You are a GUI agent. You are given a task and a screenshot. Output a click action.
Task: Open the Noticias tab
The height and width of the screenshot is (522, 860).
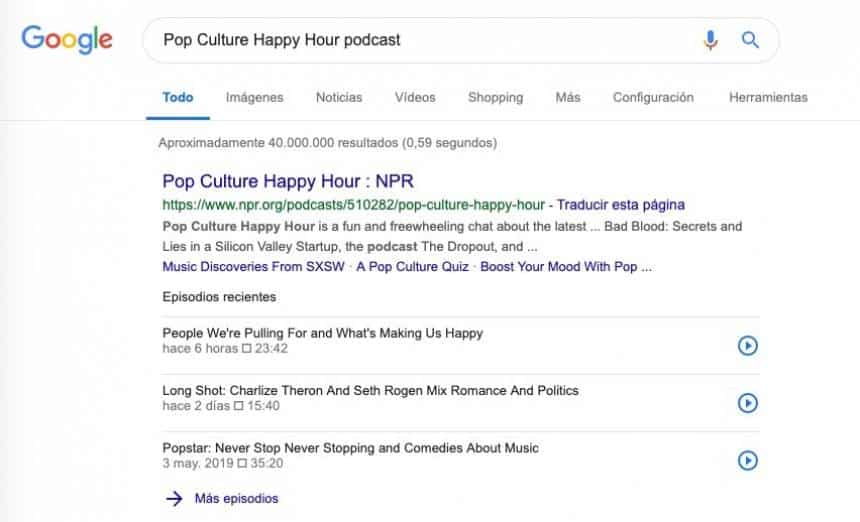click(339, 98)
